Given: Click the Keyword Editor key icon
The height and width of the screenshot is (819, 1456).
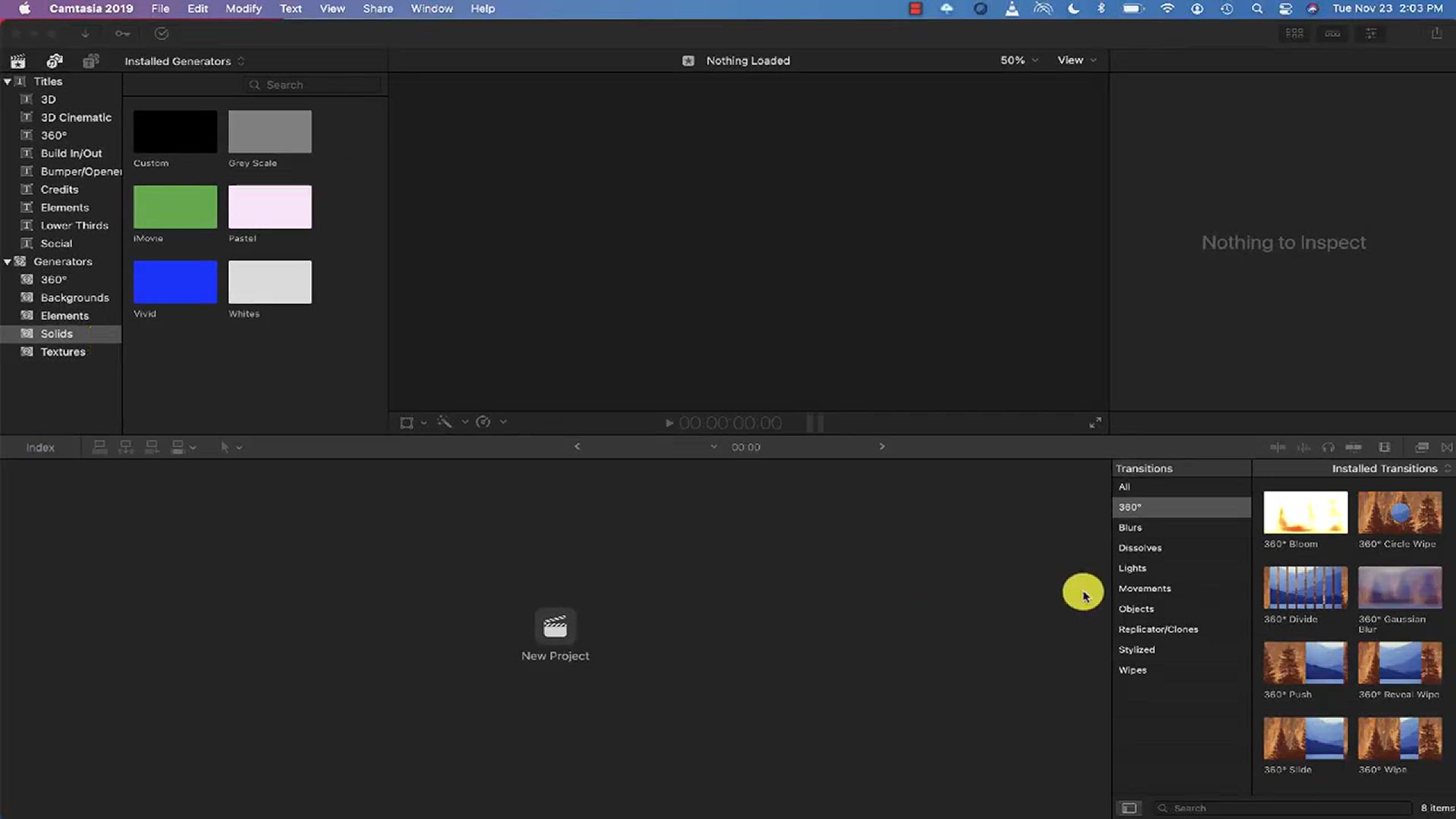Looking at the screenshot, I should click(122, 33).
